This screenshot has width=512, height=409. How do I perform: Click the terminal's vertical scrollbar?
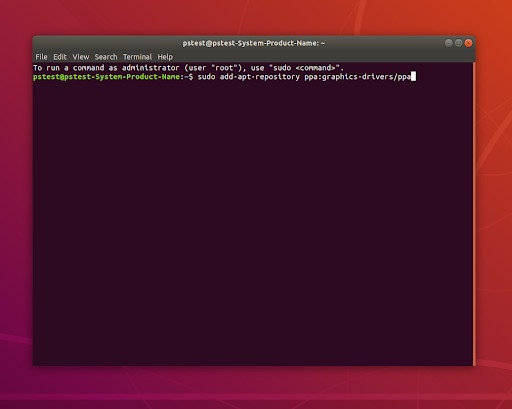pos(474,213)
